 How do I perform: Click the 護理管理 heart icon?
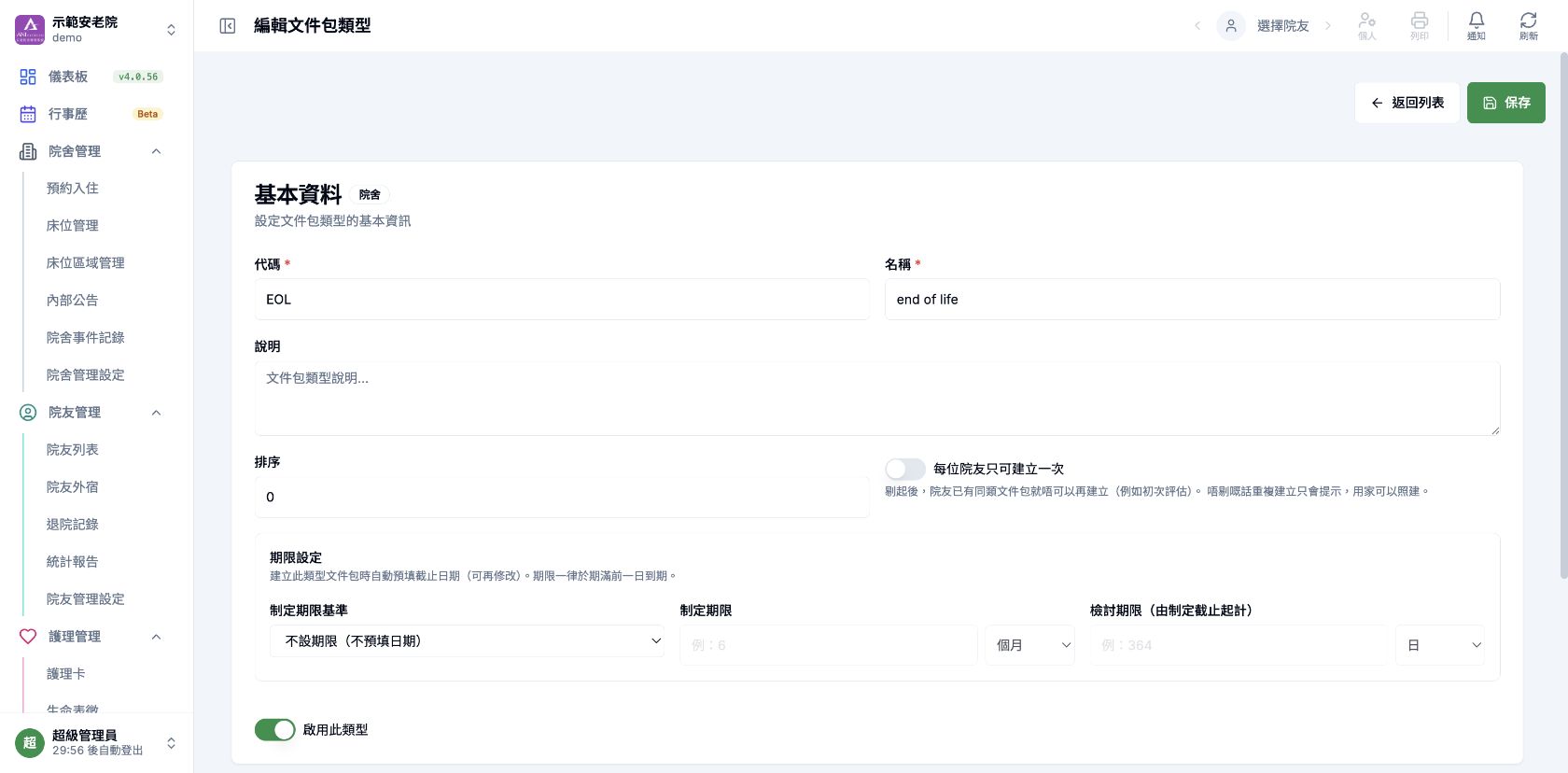point(28,637)
